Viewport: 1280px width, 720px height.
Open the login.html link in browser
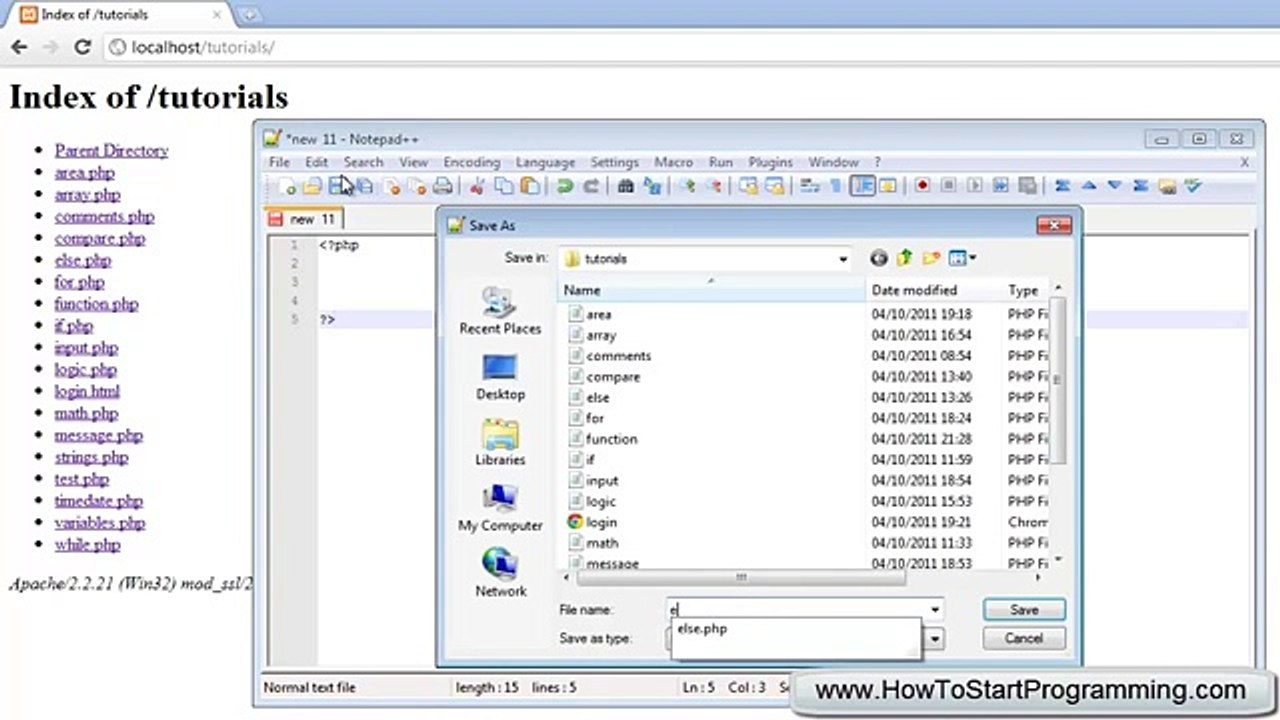pyautogui.click(x=87, y=391)
